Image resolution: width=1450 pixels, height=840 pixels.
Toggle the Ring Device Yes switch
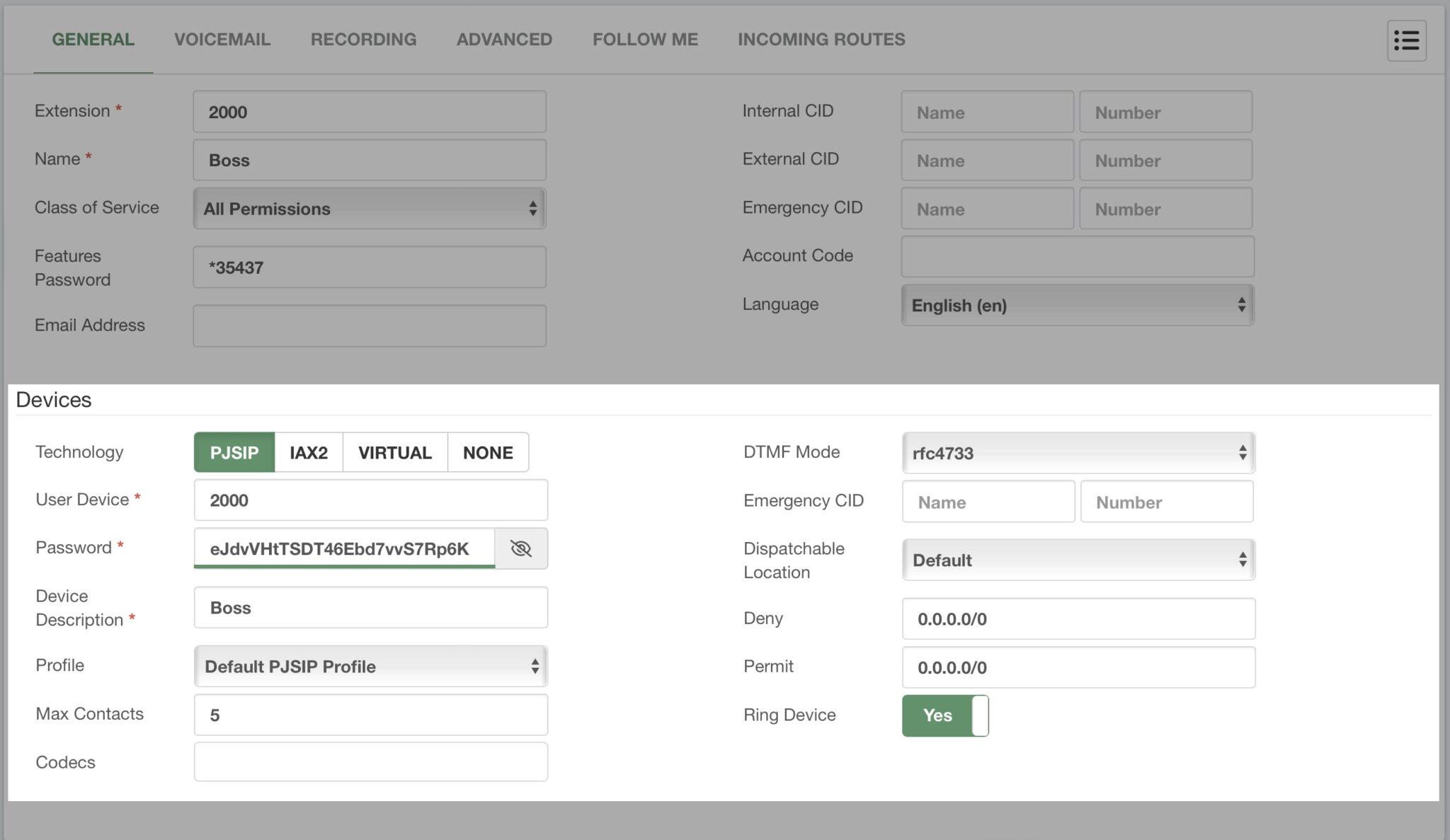tap(945, 715)
